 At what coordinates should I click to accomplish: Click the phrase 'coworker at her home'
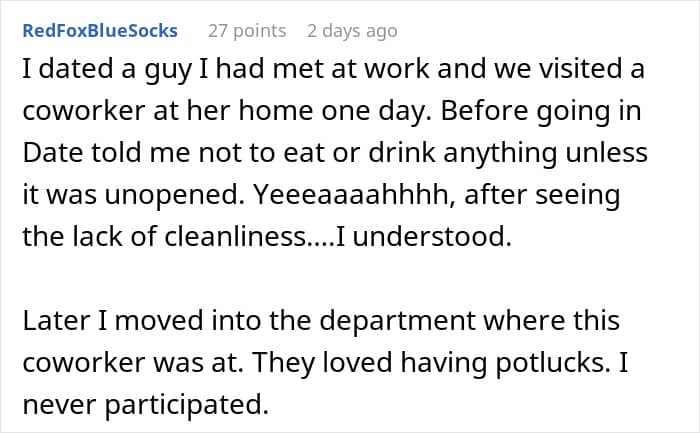click(167, 110)
